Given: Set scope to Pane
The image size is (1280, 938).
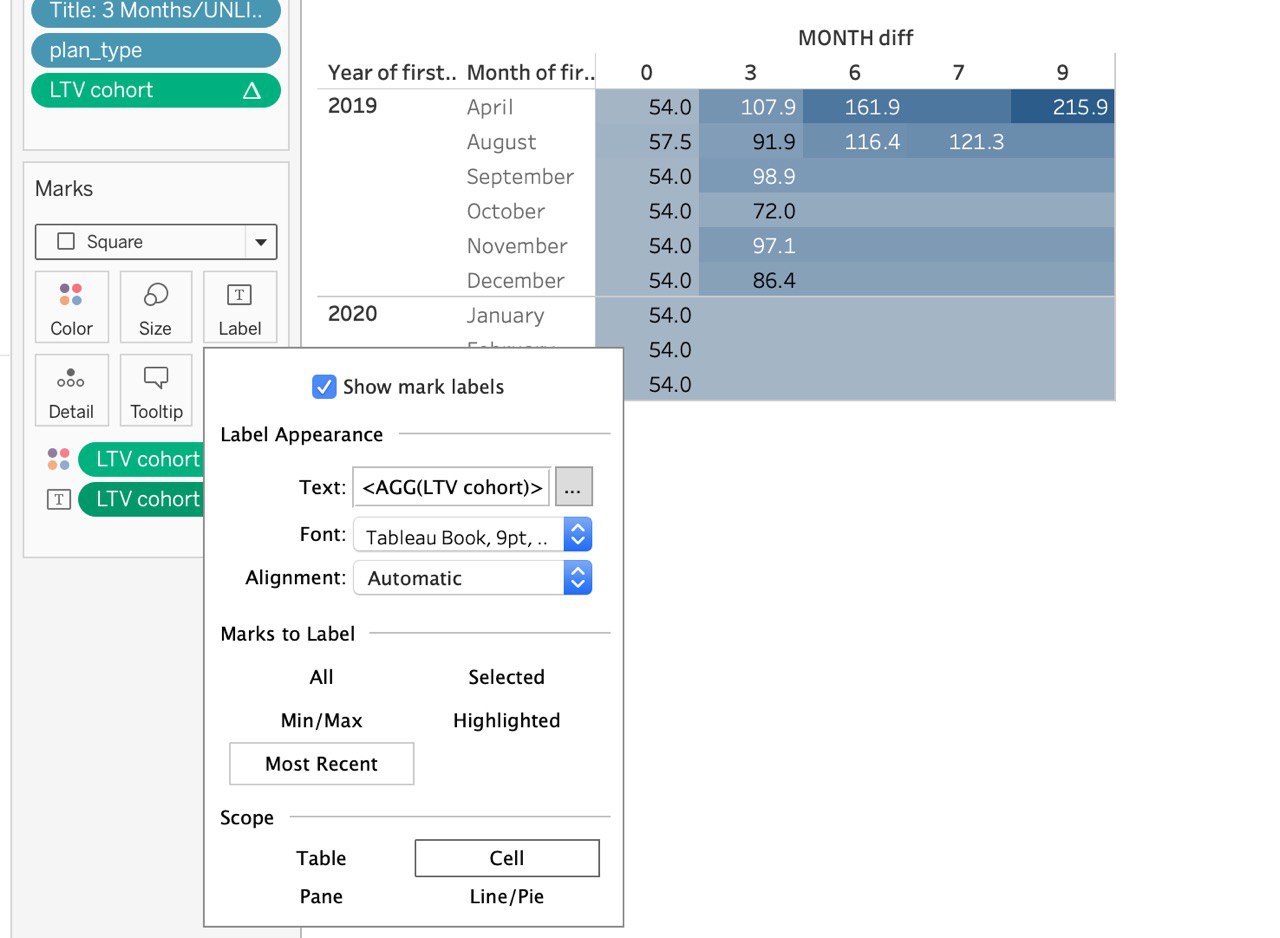Looking at the screenshot, I should 321,897.
